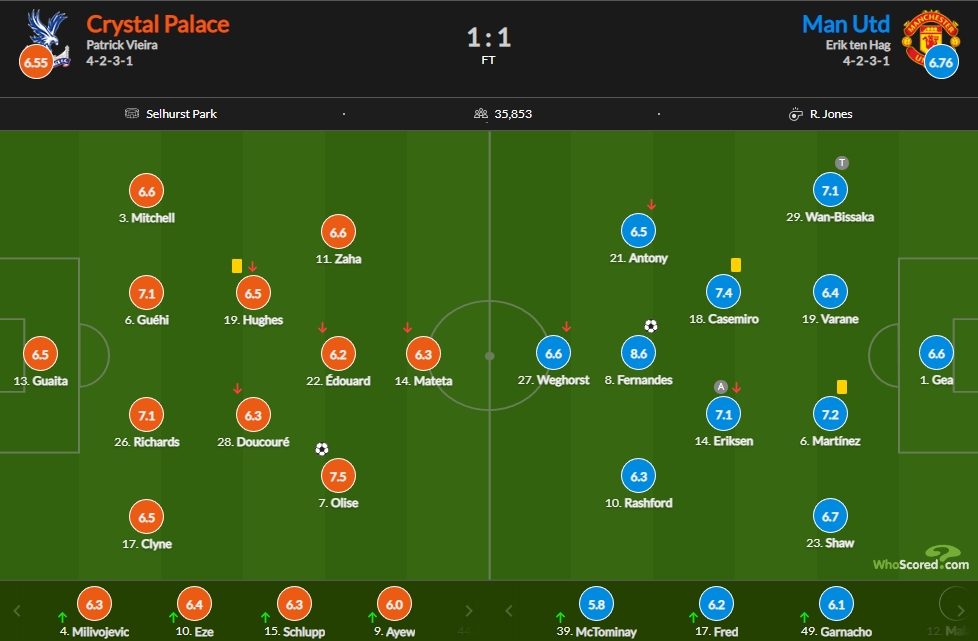Open the Crystal Palace team name link
This screenshot has width=978, height=641.
coord(158,24)
